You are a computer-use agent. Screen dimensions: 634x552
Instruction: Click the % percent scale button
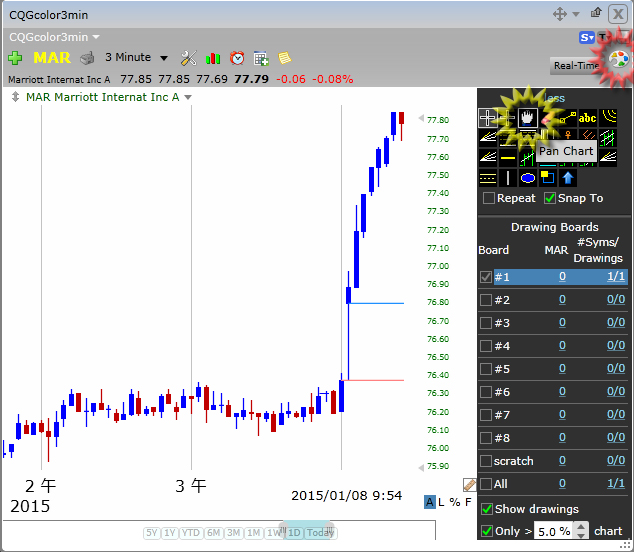454,502
